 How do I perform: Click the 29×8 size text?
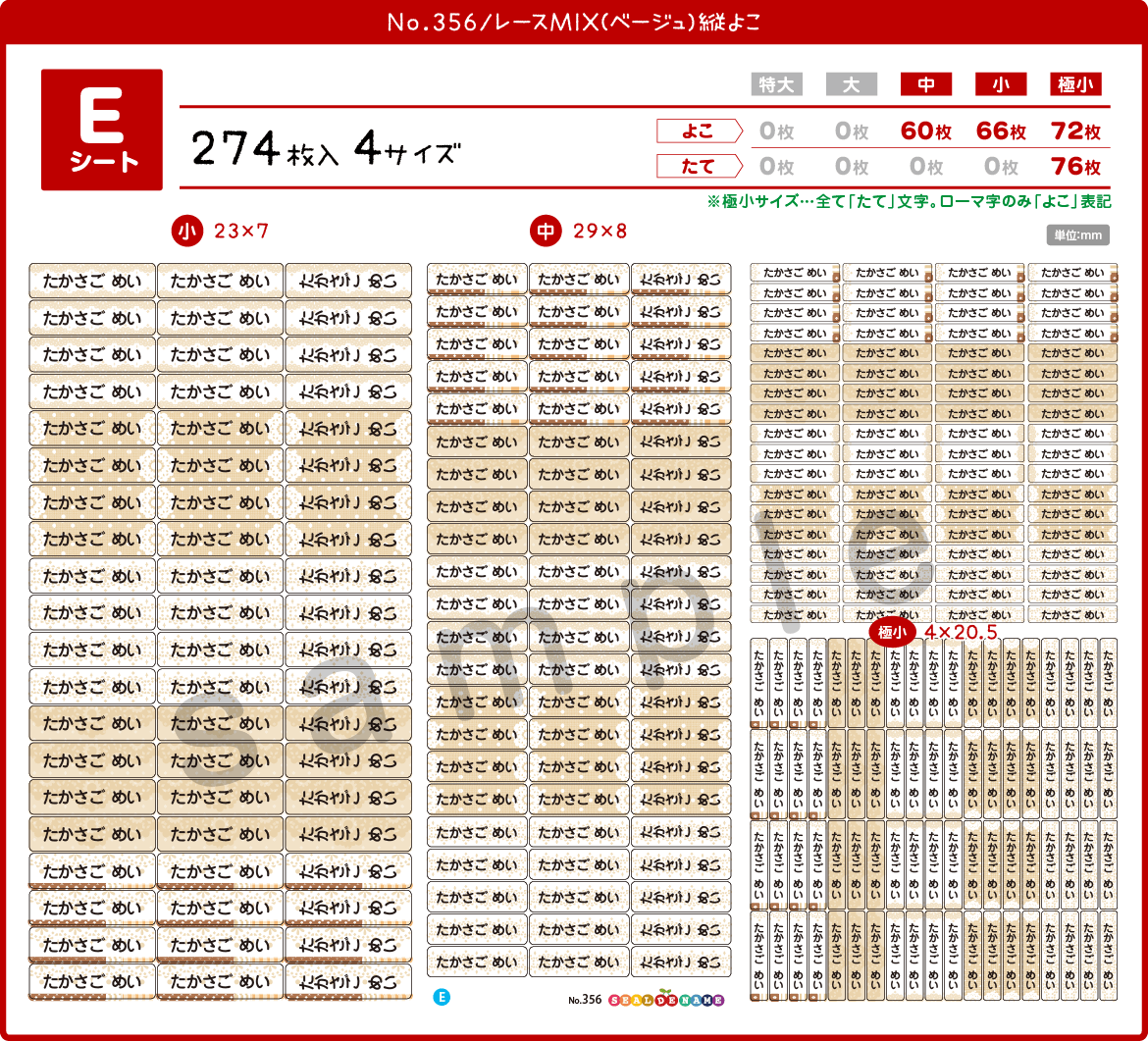point(600,232)
